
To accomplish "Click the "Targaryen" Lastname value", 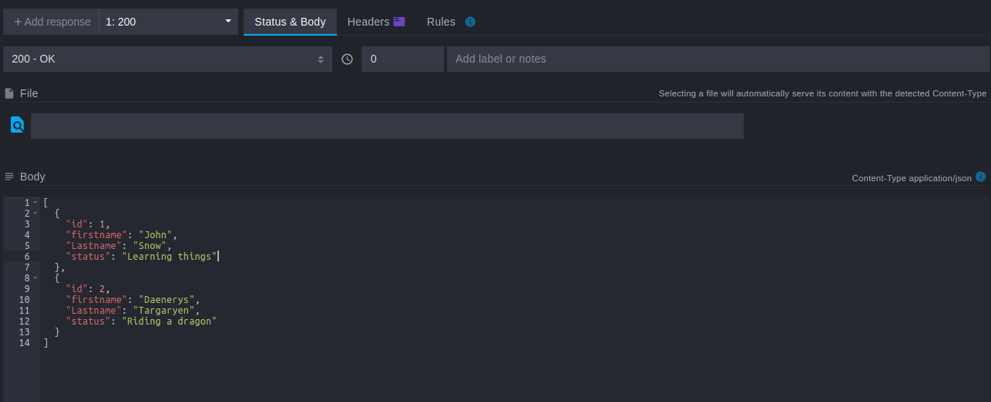I will coord(166,310).
